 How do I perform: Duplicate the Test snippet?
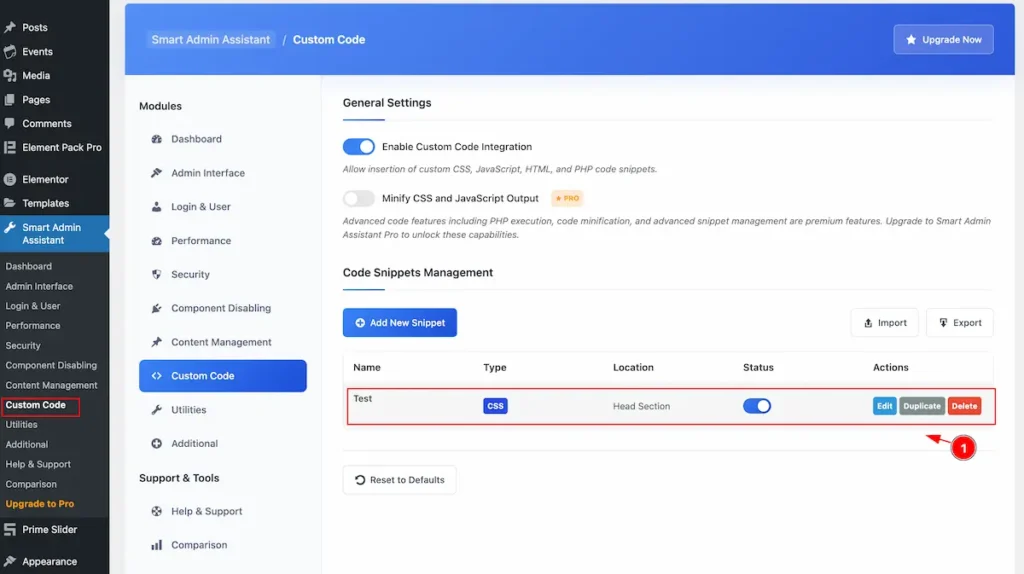click(922, 406)
